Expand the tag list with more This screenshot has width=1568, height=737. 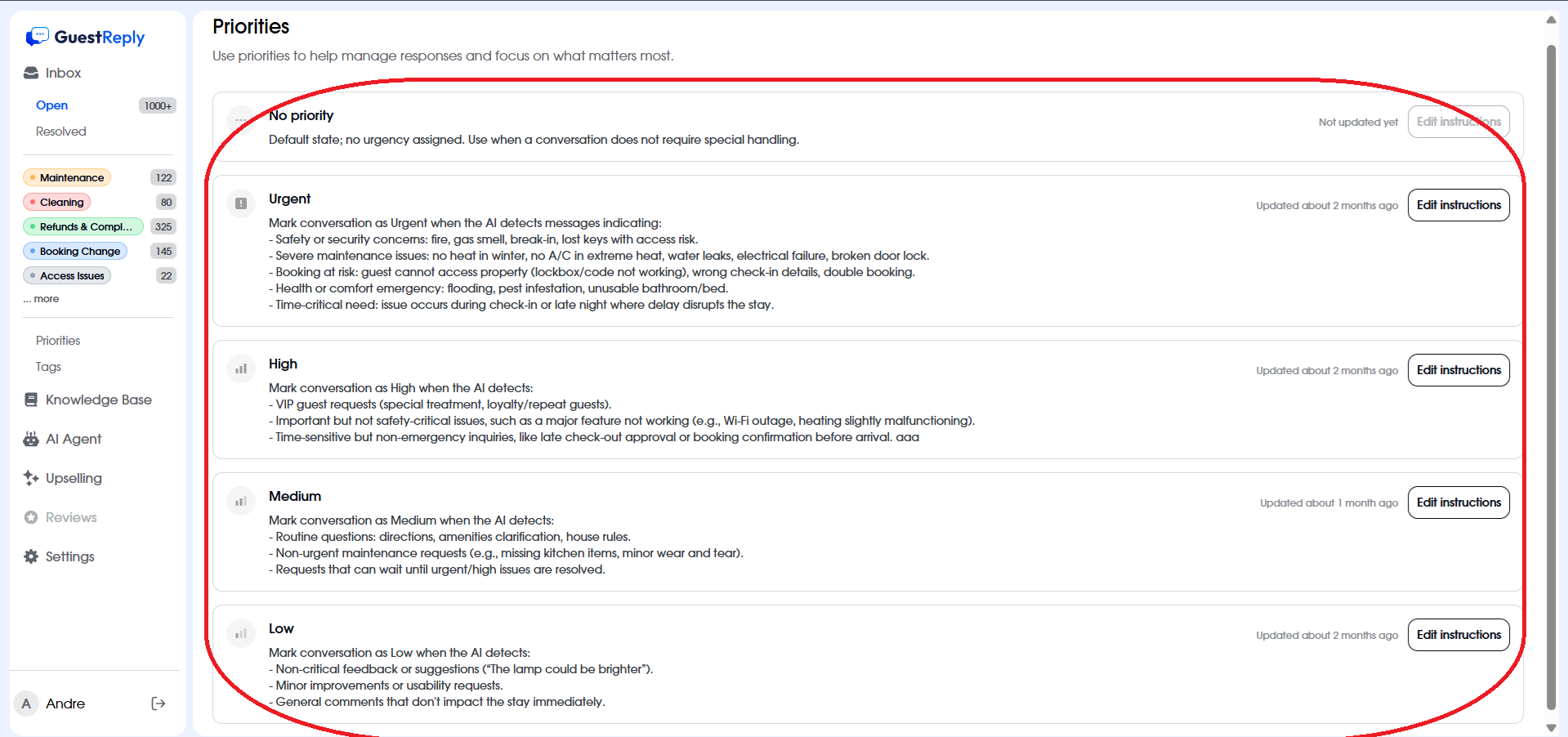(41, 299)
